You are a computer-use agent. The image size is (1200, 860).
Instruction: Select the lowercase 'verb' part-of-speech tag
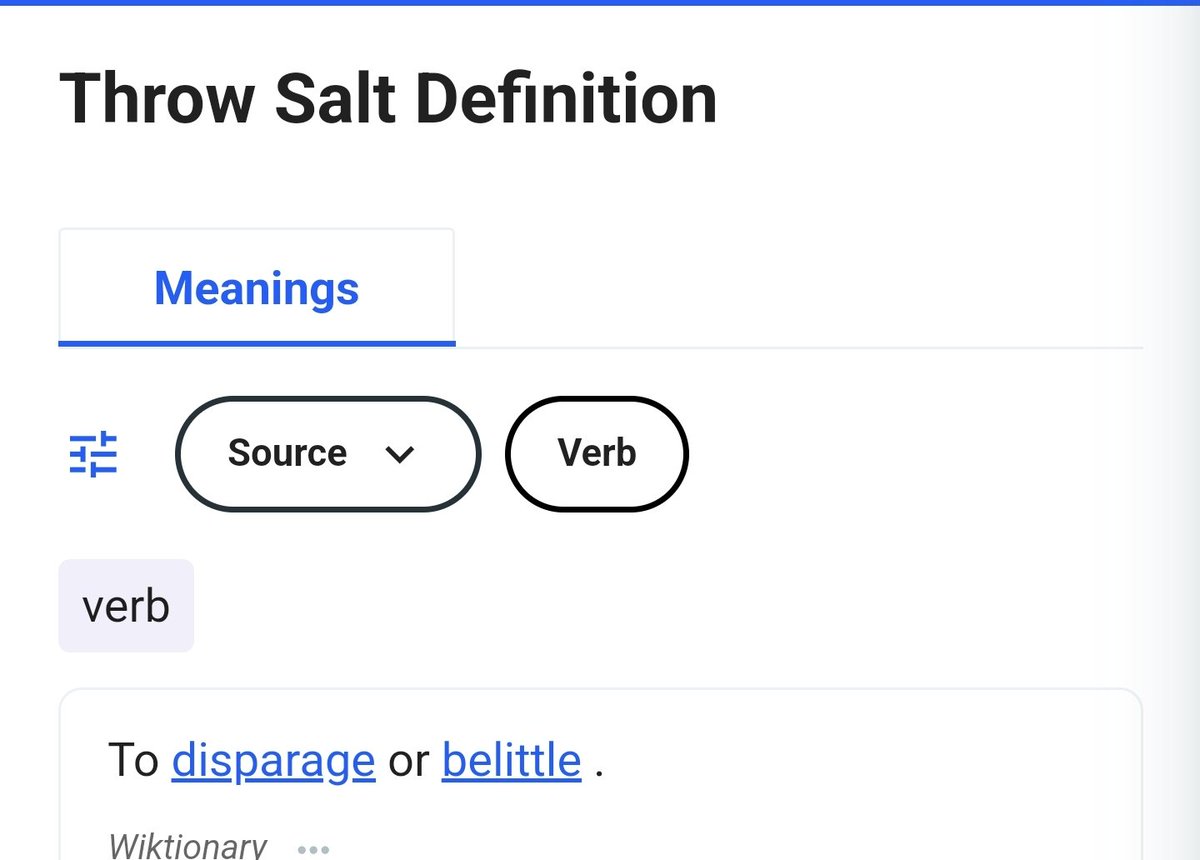(126, 606)
